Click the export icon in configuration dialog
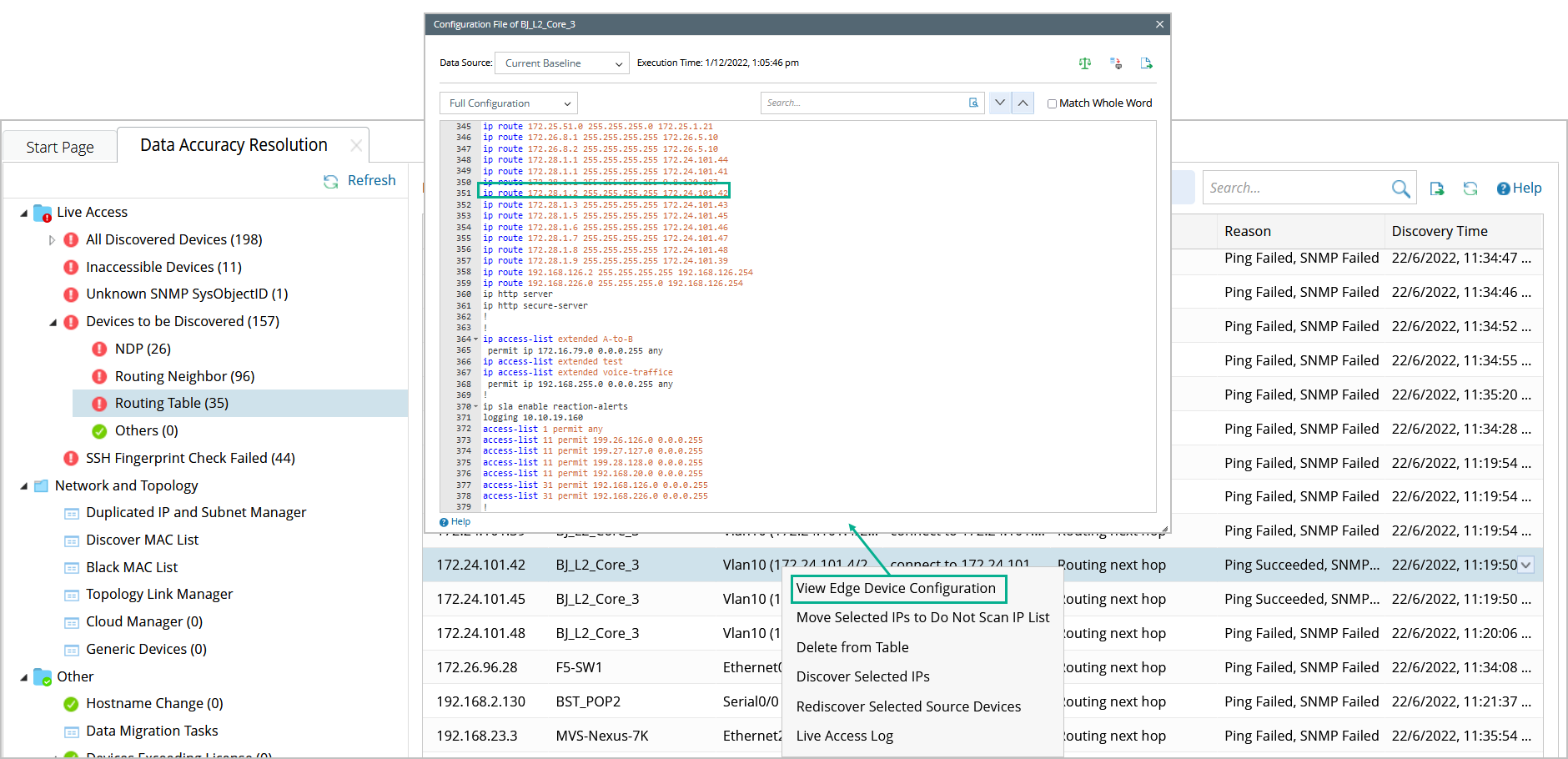The width and height of the screenshot is (1568, 759). tap(1146, 63)
